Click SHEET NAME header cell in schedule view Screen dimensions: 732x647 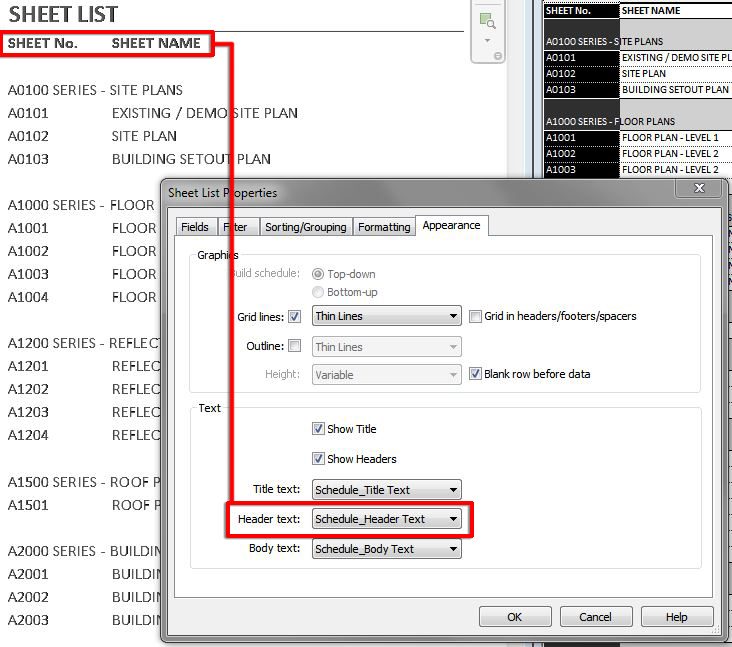(x=676, y=11)
